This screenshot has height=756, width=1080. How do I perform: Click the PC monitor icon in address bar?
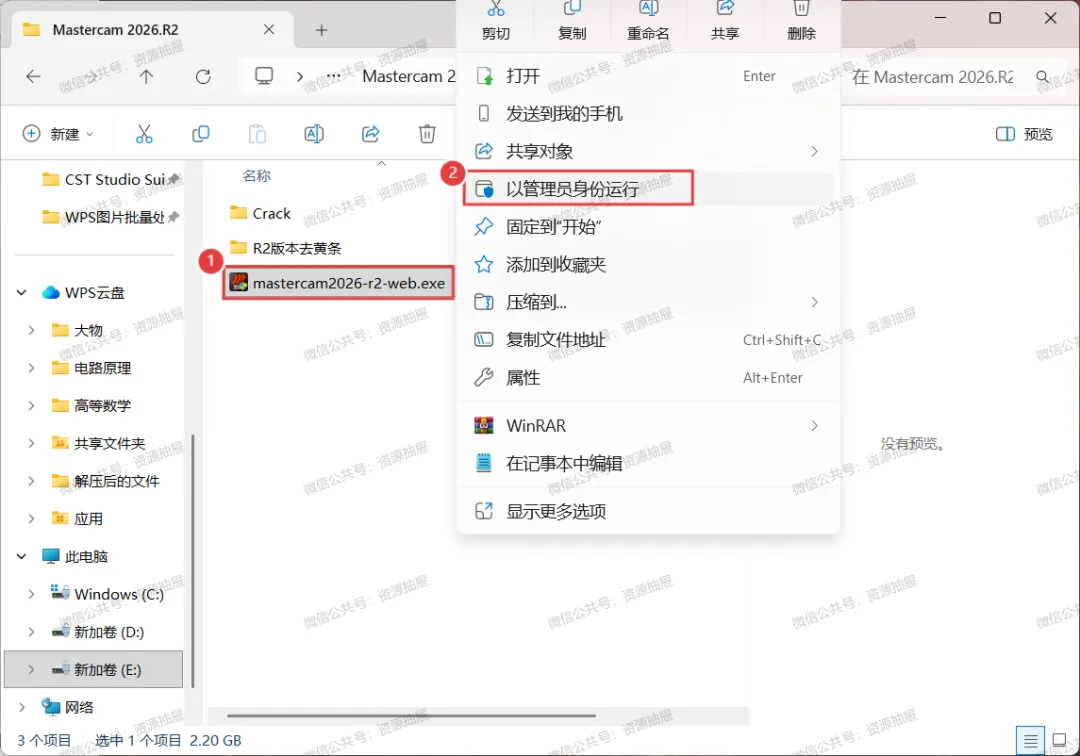tap(264, 76)
